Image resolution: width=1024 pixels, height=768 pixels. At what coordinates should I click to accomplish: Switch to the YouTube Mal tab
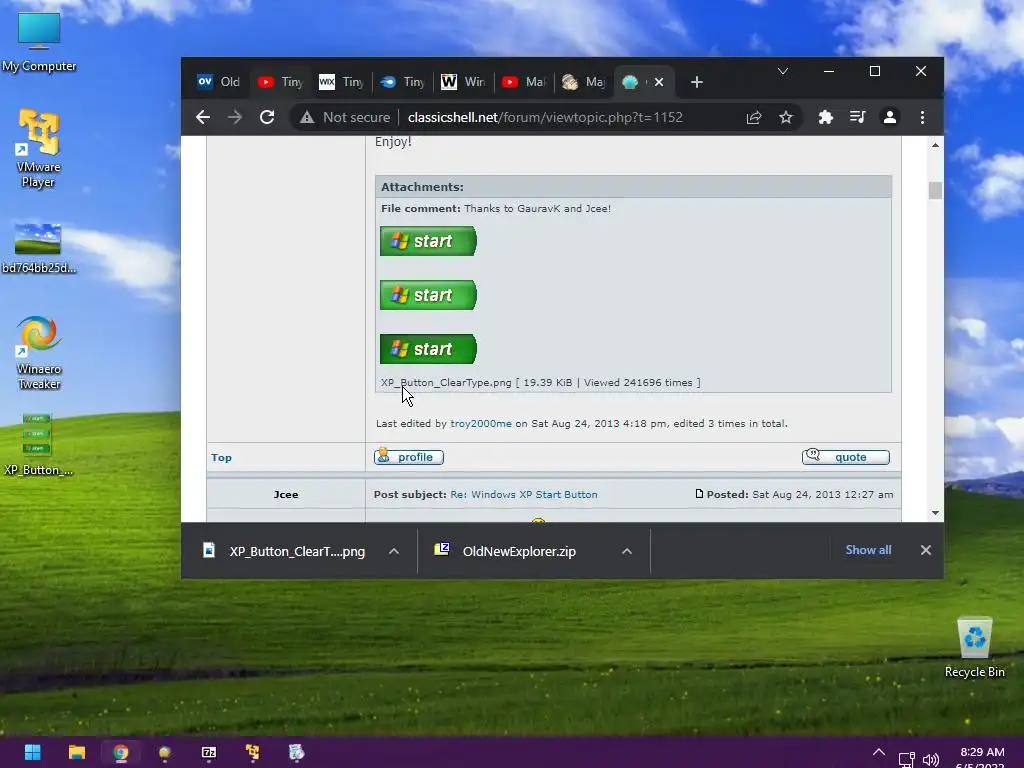pyautogui.click(x=524, y=82)
